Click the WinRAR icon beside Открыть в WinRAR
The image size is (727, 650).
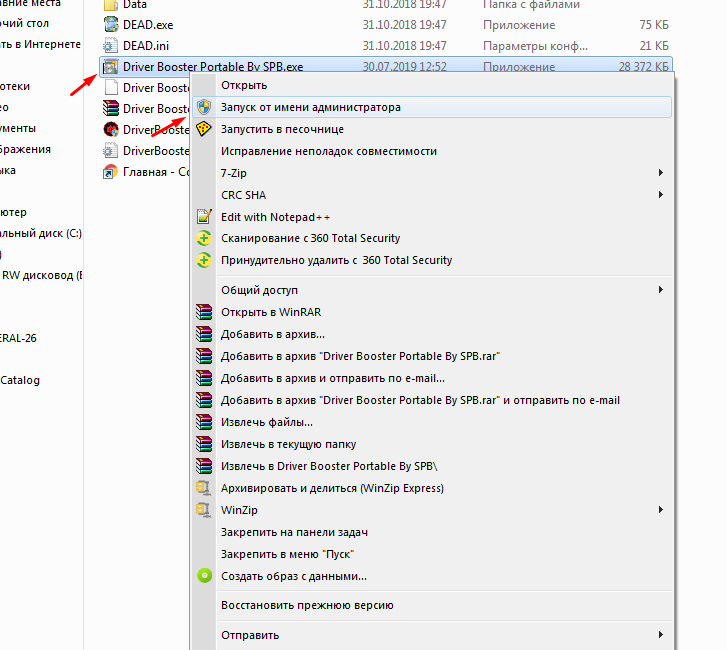coord(204,312)
